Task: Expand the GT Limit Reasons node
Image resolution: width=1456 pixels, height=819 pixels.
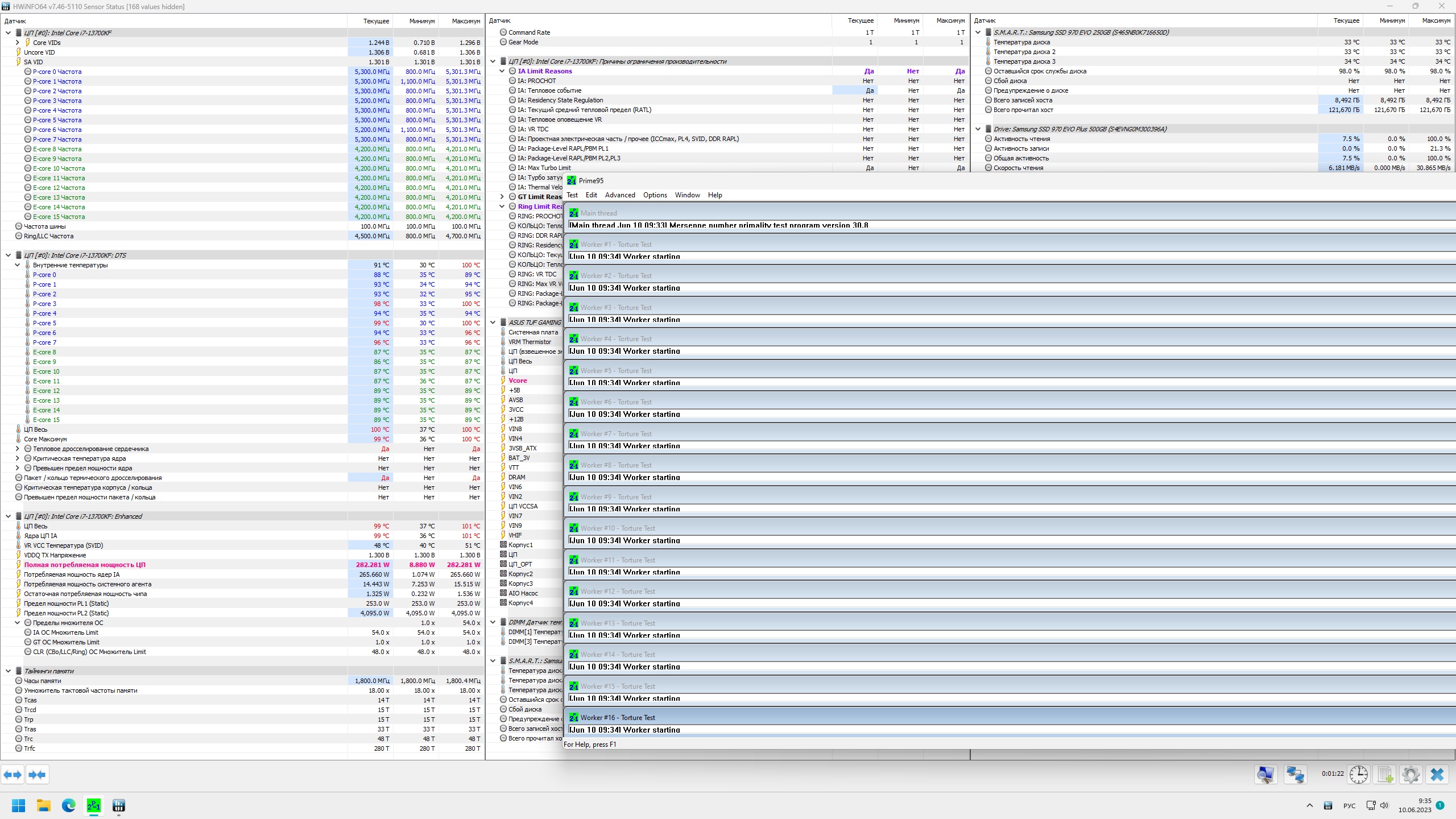Action: [502, 197]
